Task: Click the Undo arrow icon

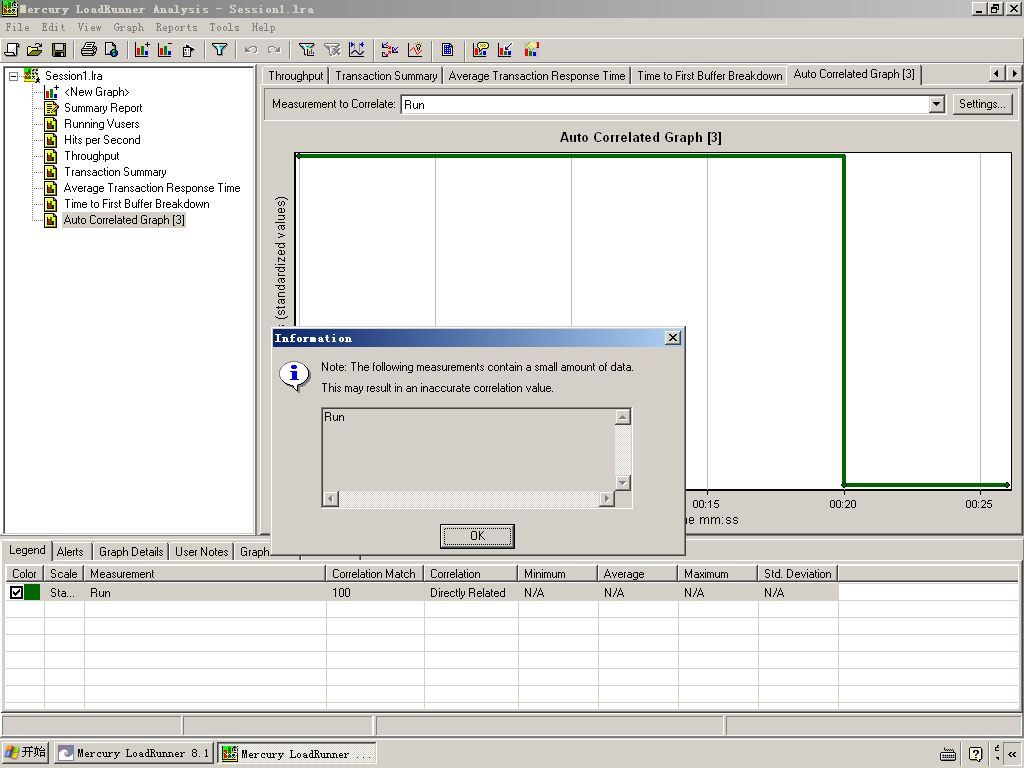Action: [x=251, y=50]
